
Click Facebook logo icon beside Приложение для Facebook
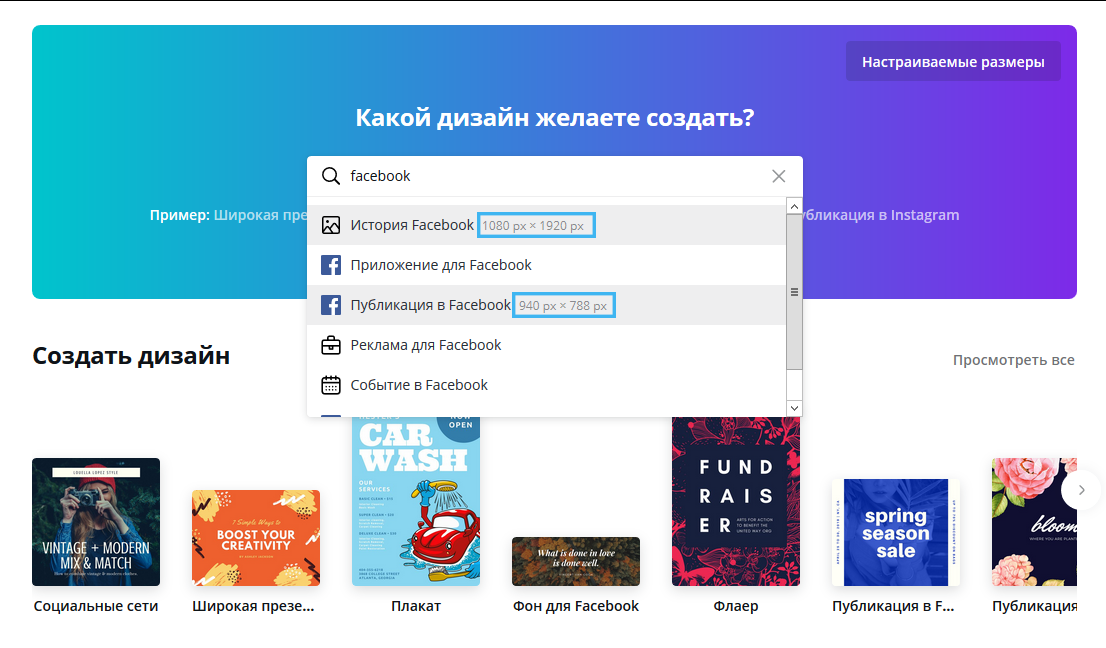pyautogui.click(x=331, y=265)
